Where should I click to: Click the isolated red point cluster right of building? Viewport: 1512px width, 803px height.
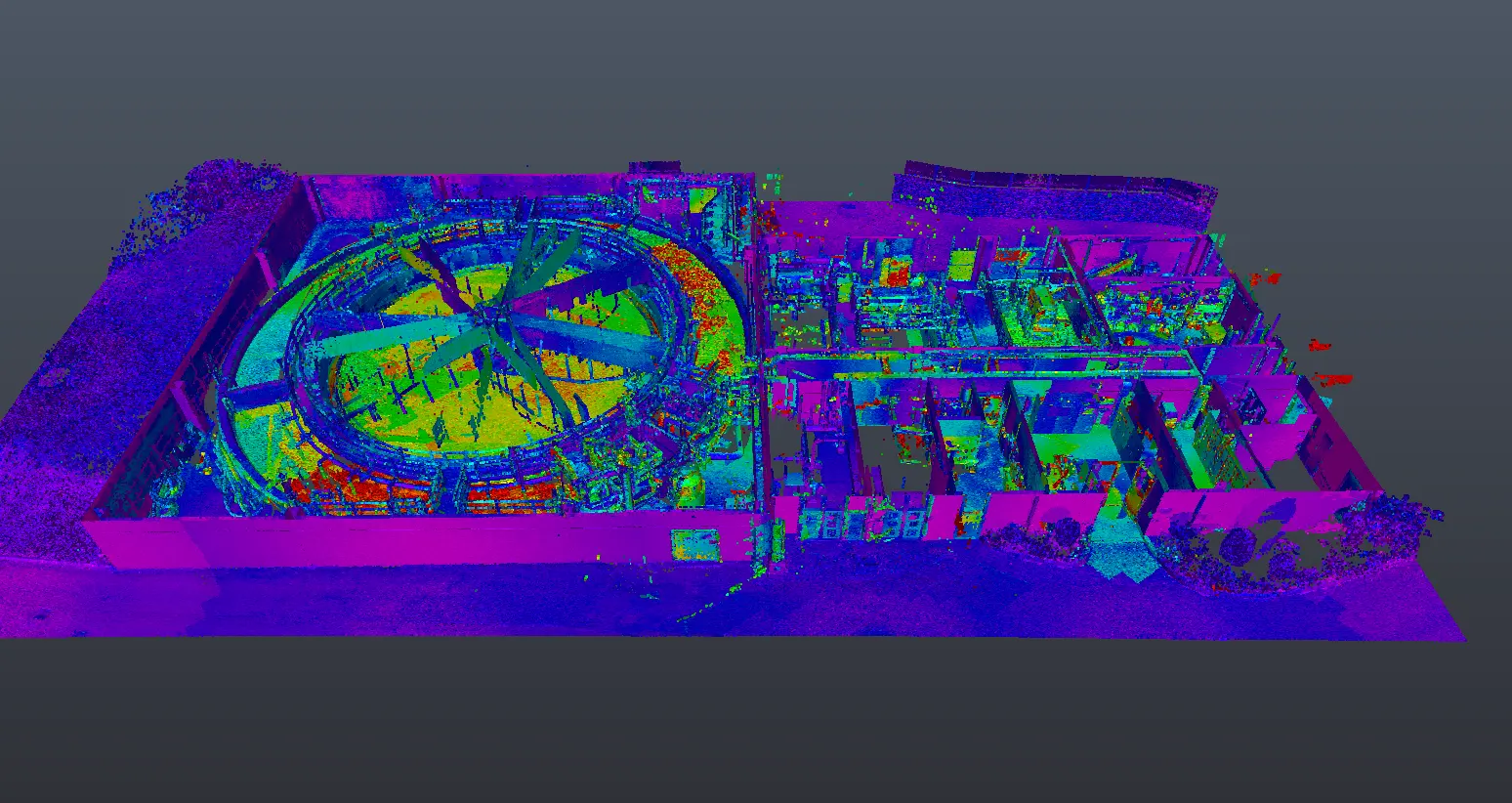point(1332,378)
